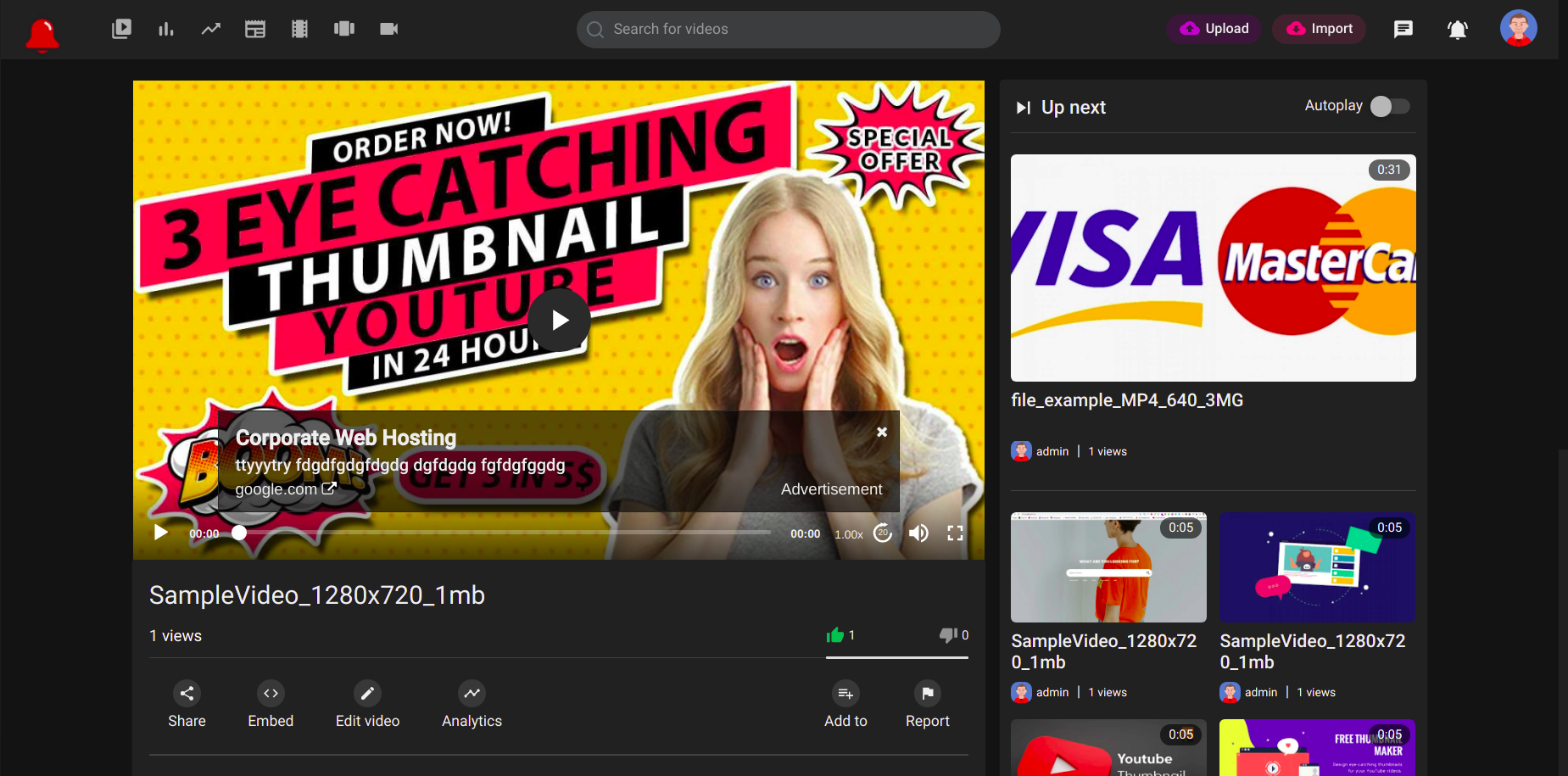The width and height of the screenshot is (1568, 776).
Task: Share this video
Action: pyautogui.click(x=187, y=705)
